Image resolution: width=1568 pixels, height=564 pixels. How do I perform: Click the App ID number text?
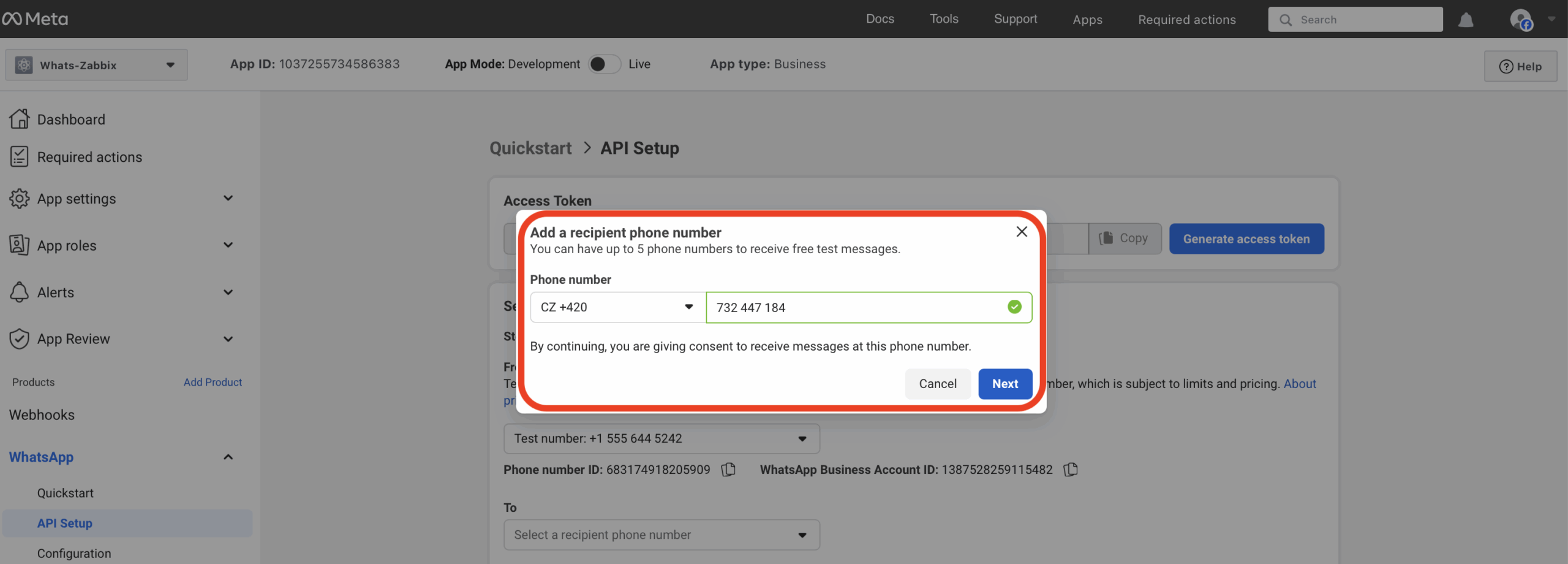coord(339,64)
